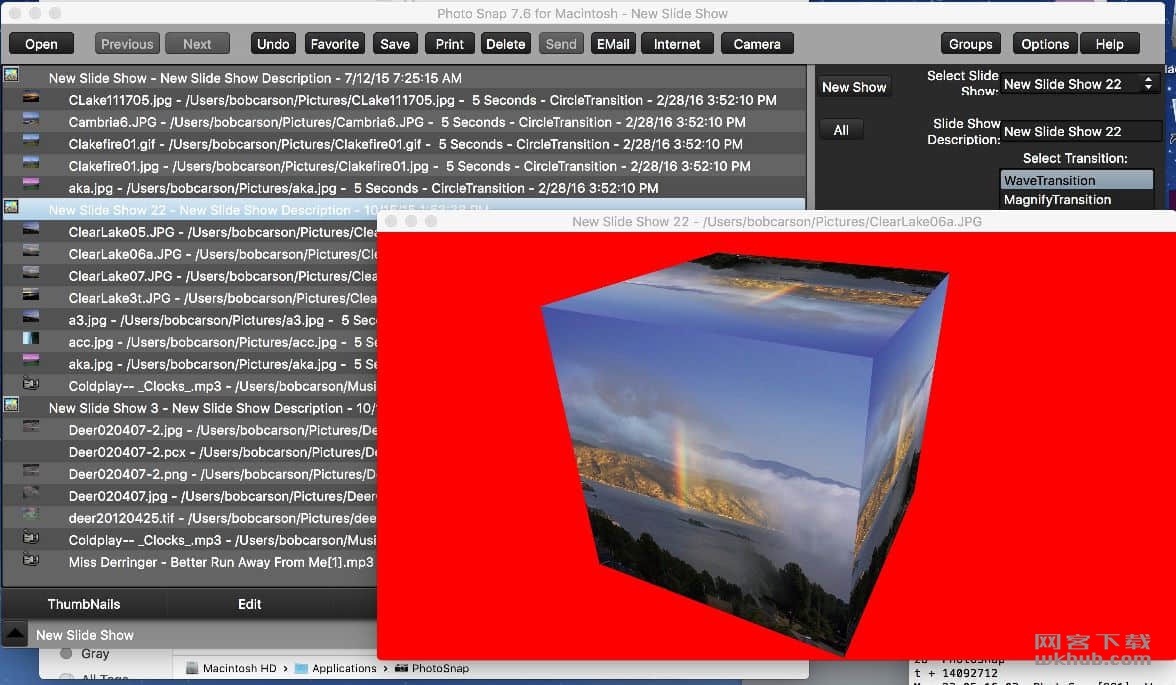1176x685 pixels.
Task: Save the slide show
Action: pos(394,44)
